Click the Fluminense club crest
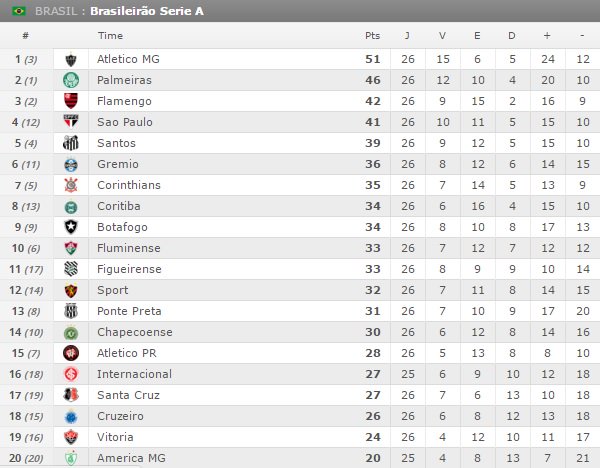Screen dimensions: 600x468 coord(71,248)
